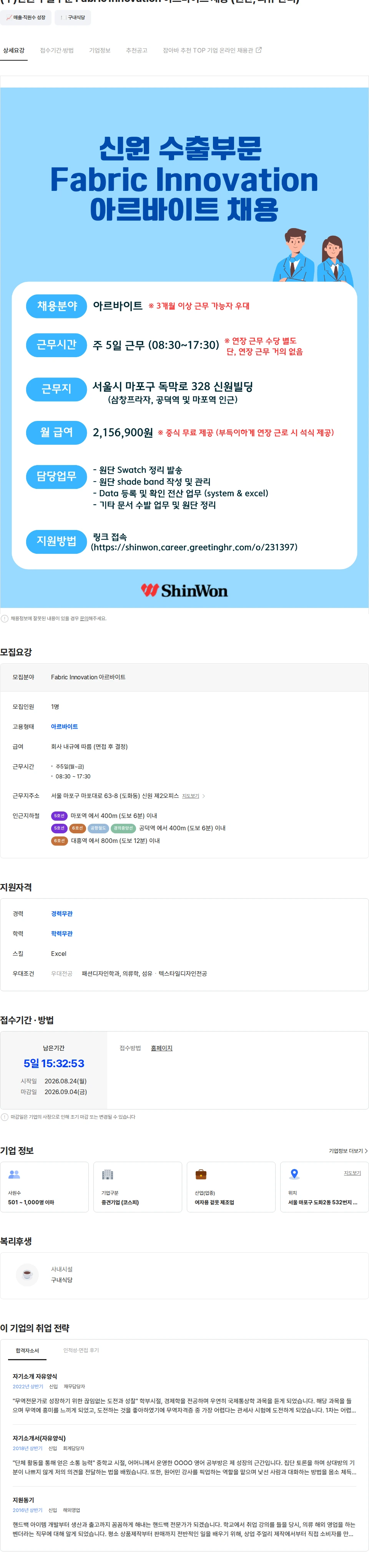Click the info icon beside 채용정보에 잘못된 내용
Screen dimensions: 369x1568
tap(5, 618)
